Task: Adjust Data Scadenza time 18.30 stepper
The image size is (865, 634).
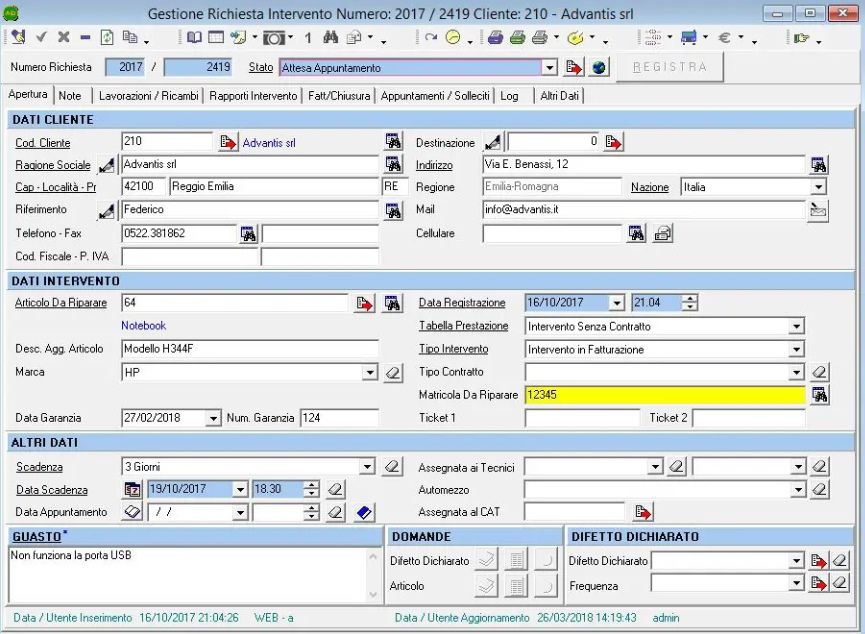Action: [x=312, y=489]
